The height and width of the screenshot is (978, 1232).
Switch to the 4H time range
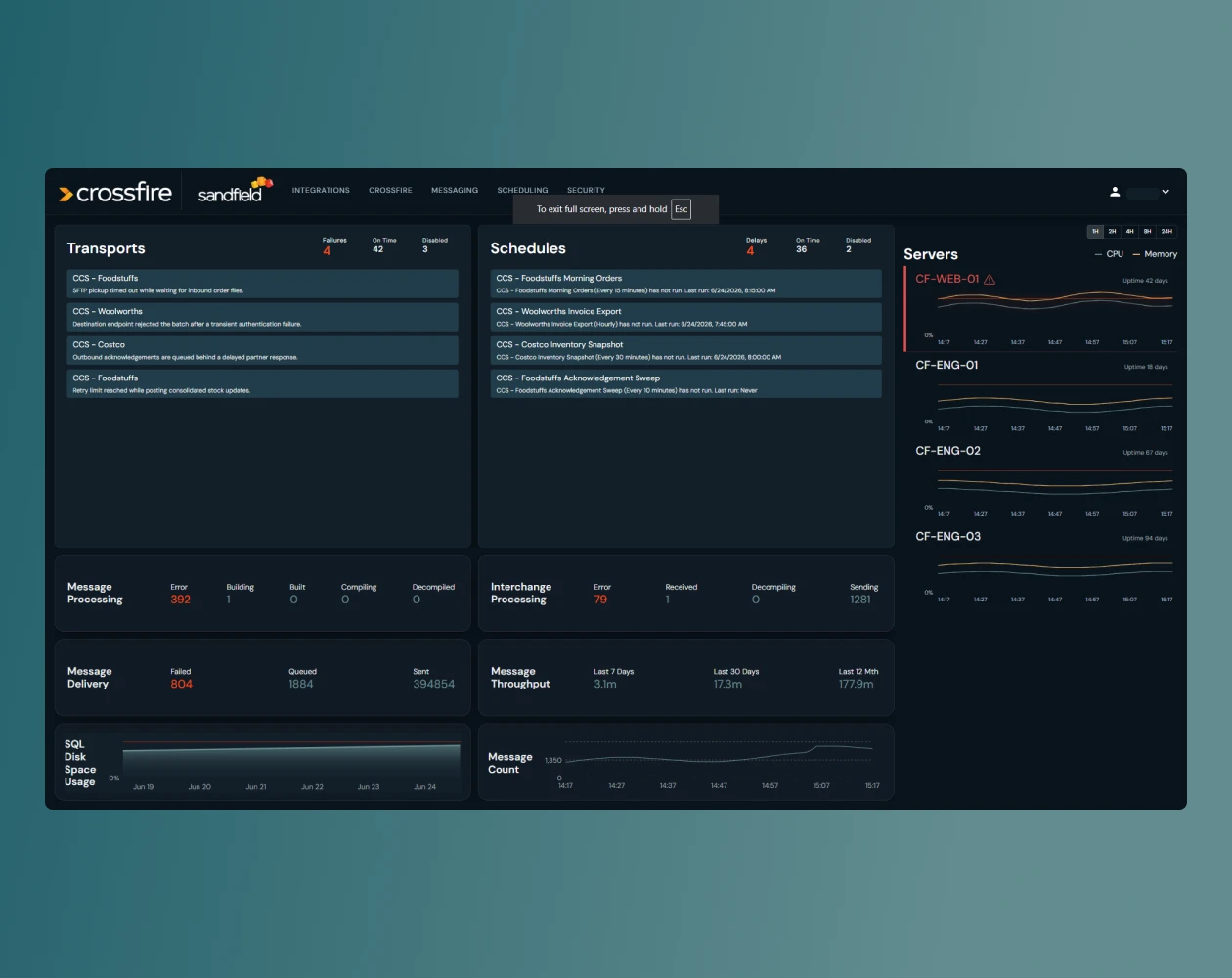point(1129,232)
